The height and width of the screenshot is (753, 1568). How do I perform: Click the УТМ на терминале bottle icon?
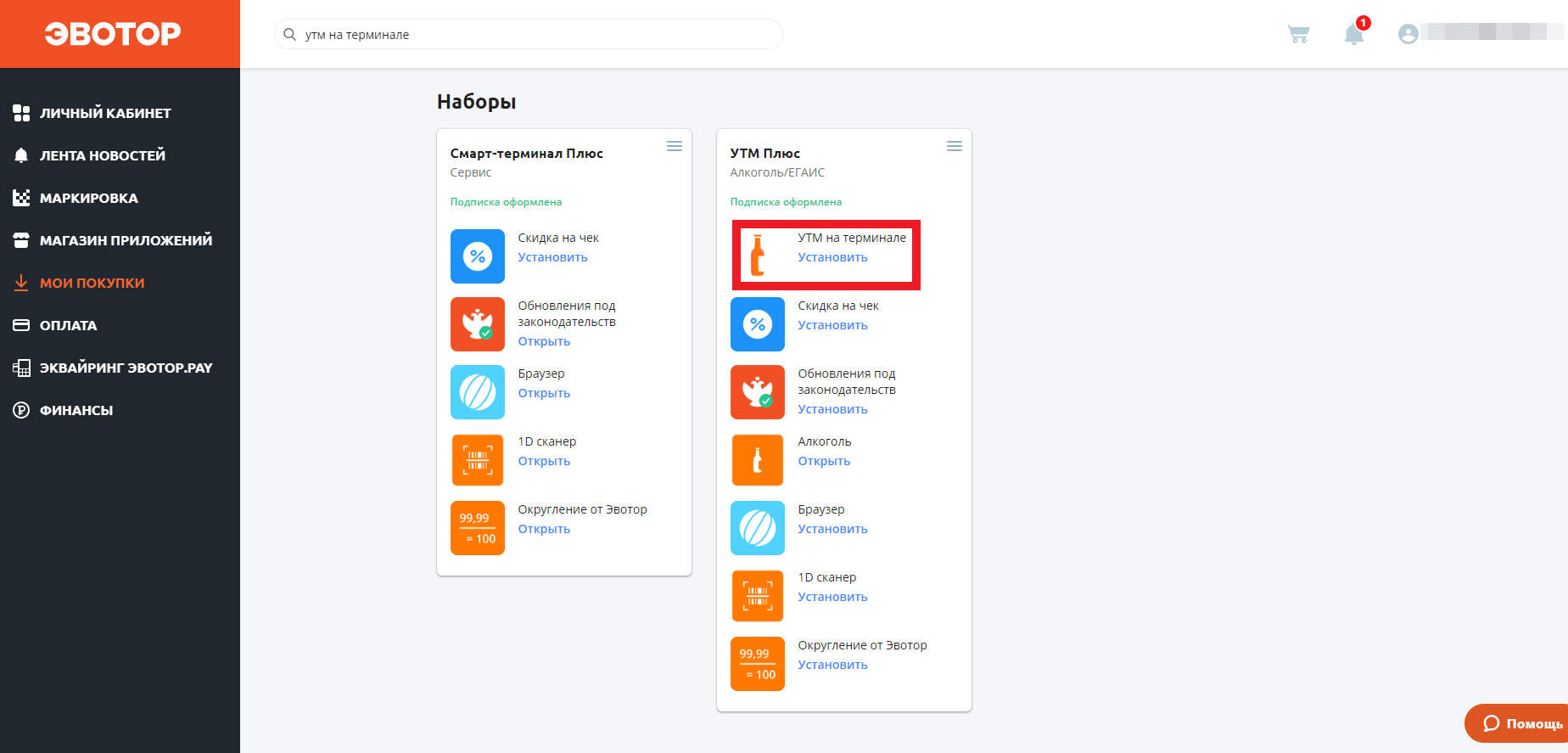(x=758, y=256)
